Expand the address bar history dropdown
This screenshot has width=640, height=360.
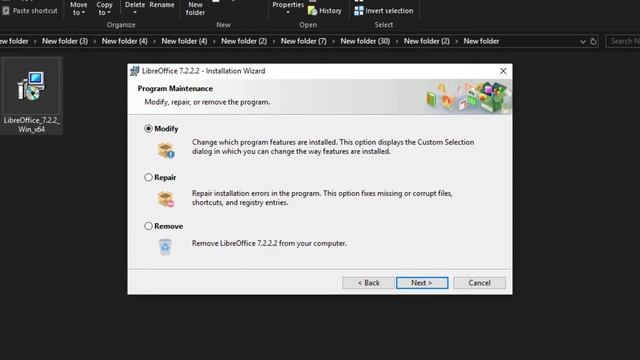[582, 42]
